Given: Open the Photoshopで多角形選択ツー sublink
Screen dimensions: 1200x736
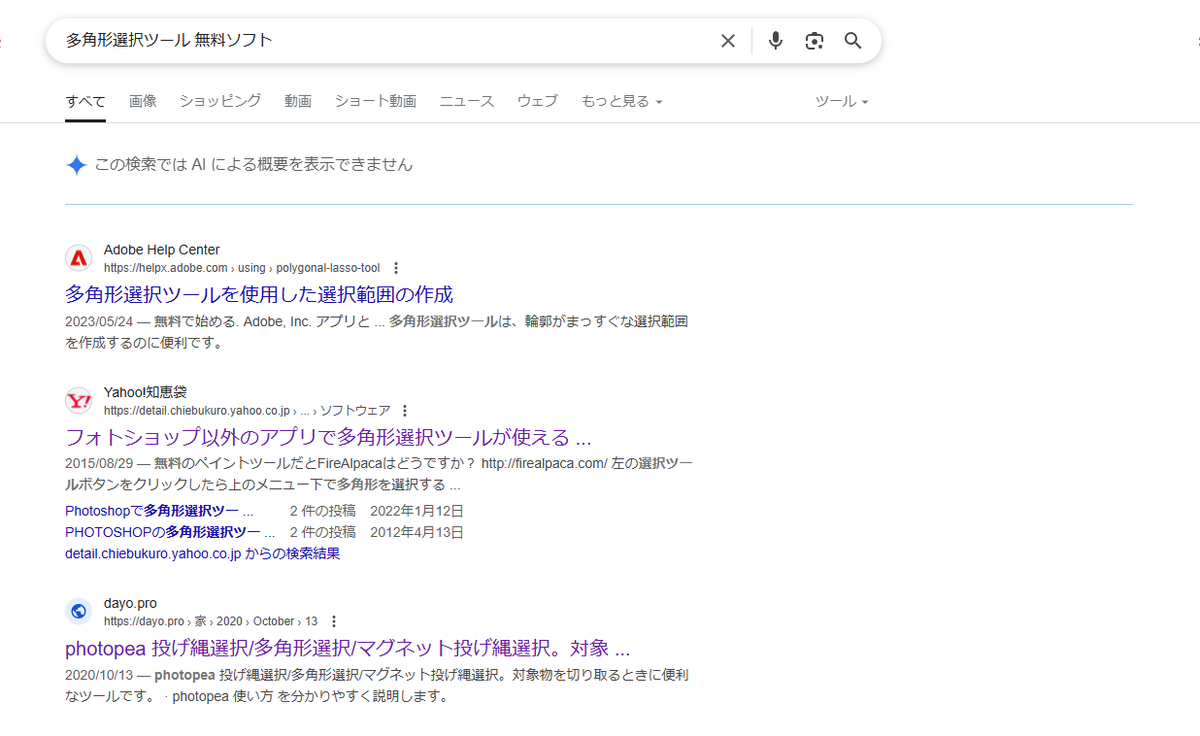Looking at the screenshot, I should pos(159,511).
